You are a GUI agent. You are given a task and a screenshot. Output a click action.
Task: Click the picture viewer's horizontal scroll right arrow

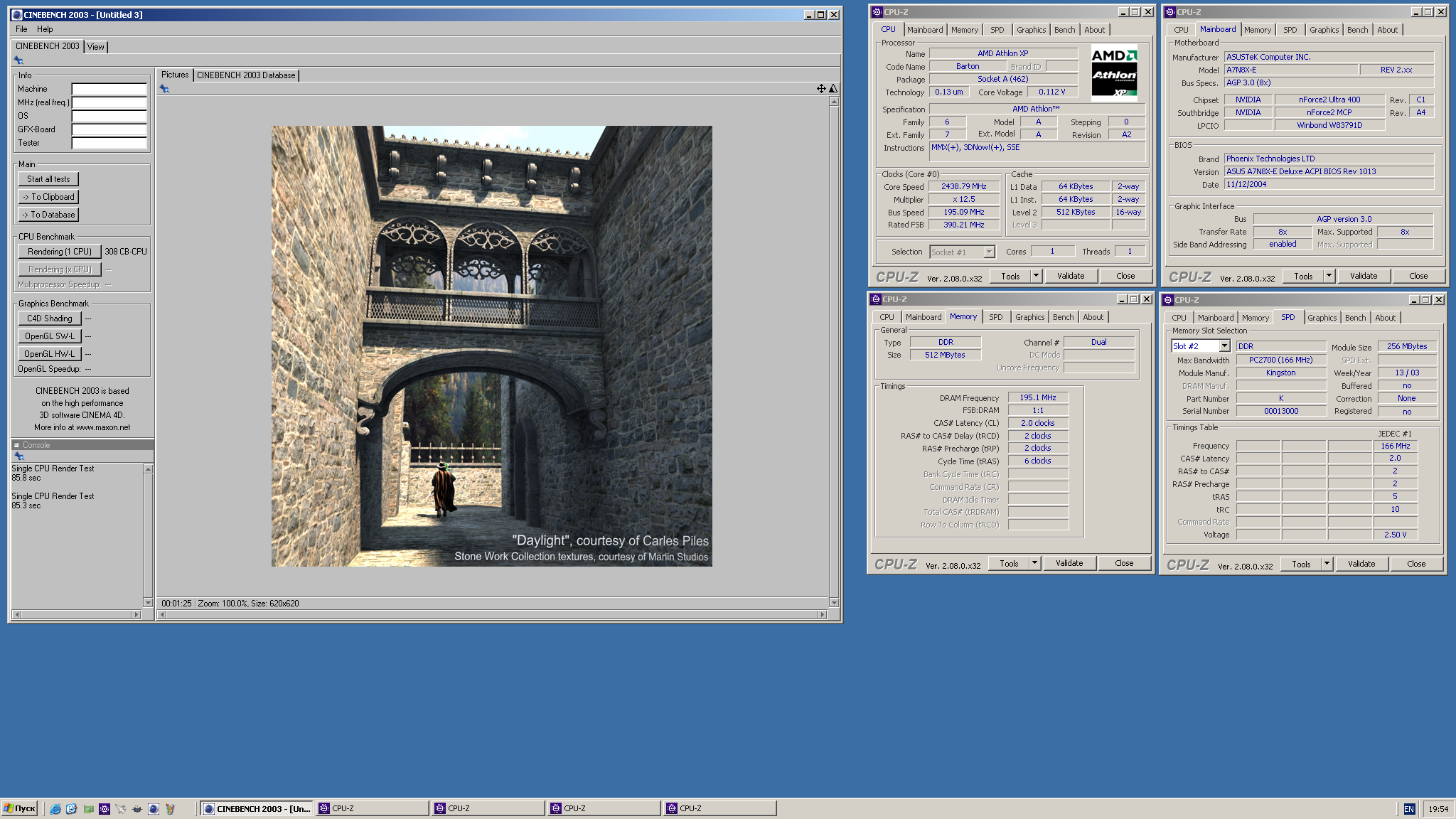[x=823, y=614]
